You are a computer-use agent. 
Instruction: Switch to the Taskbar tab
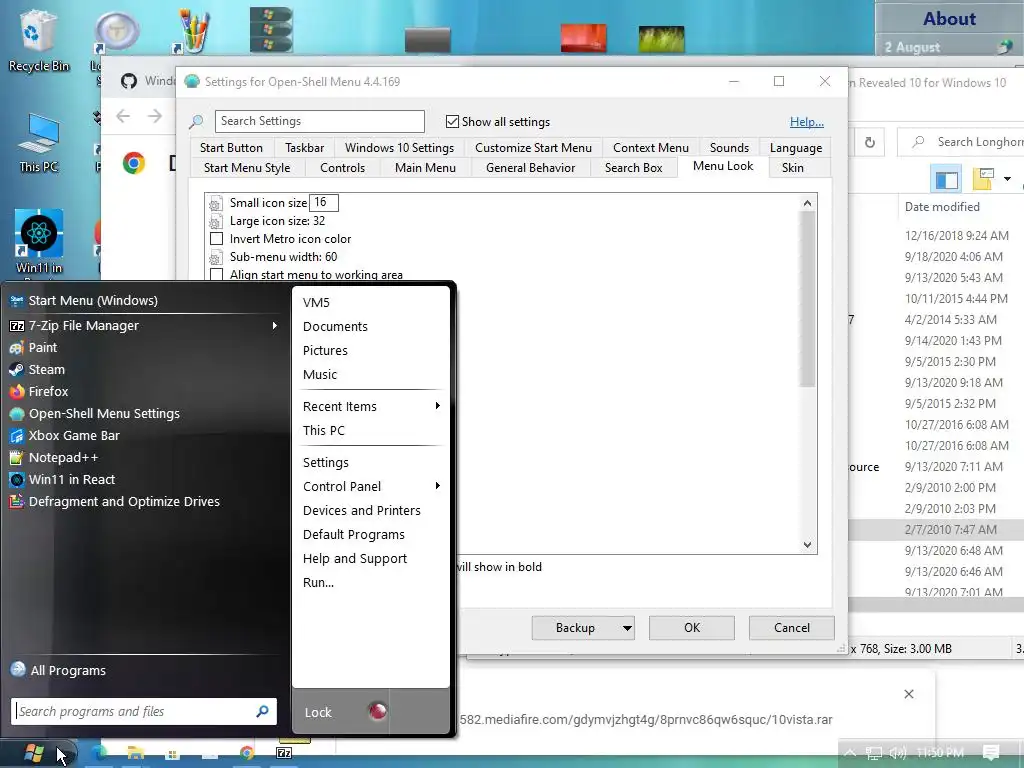304,148
